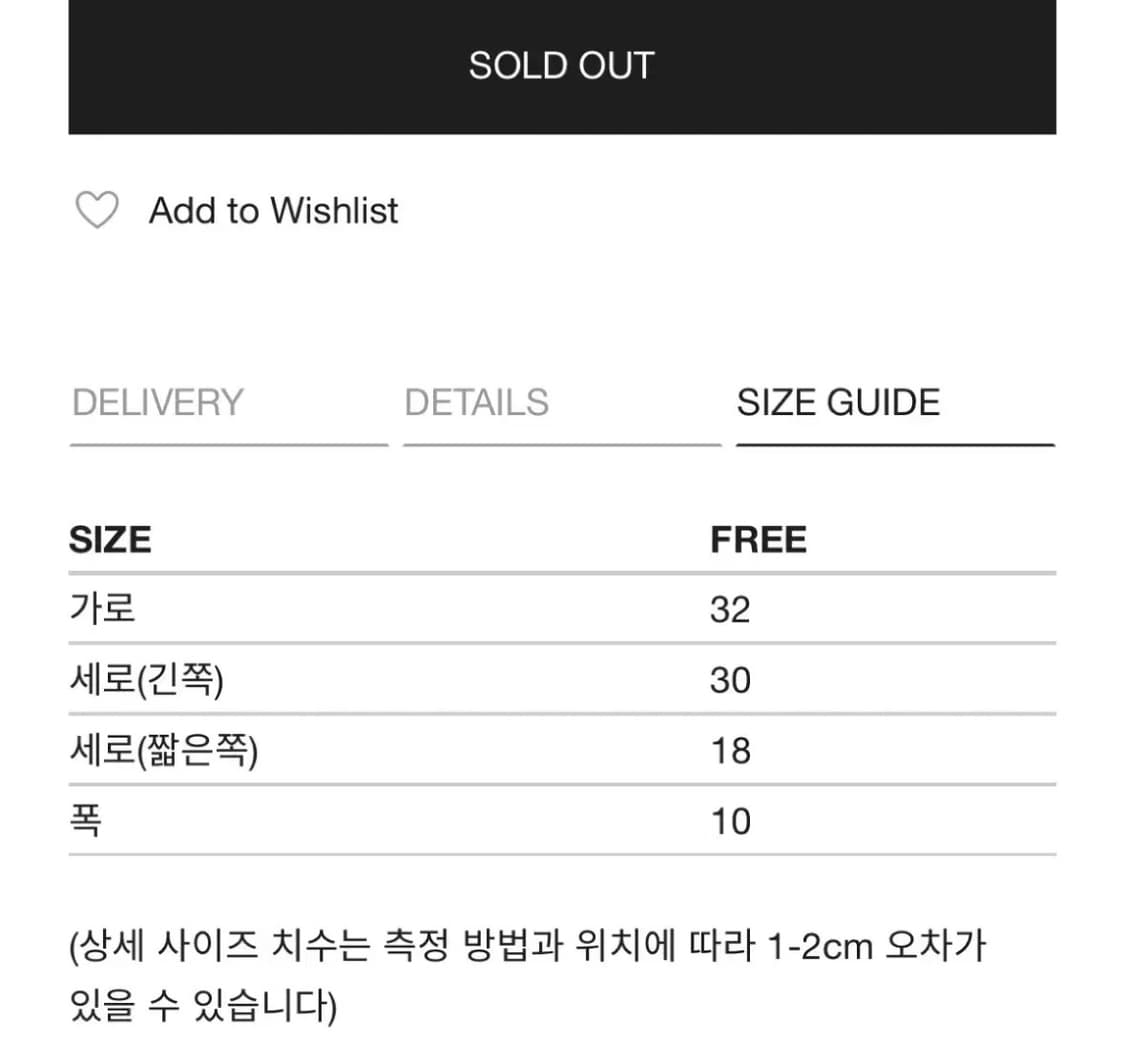Click inside the SOLD OUT banner area
Screen dimensions: 1125x1044
tap(562, 65)
